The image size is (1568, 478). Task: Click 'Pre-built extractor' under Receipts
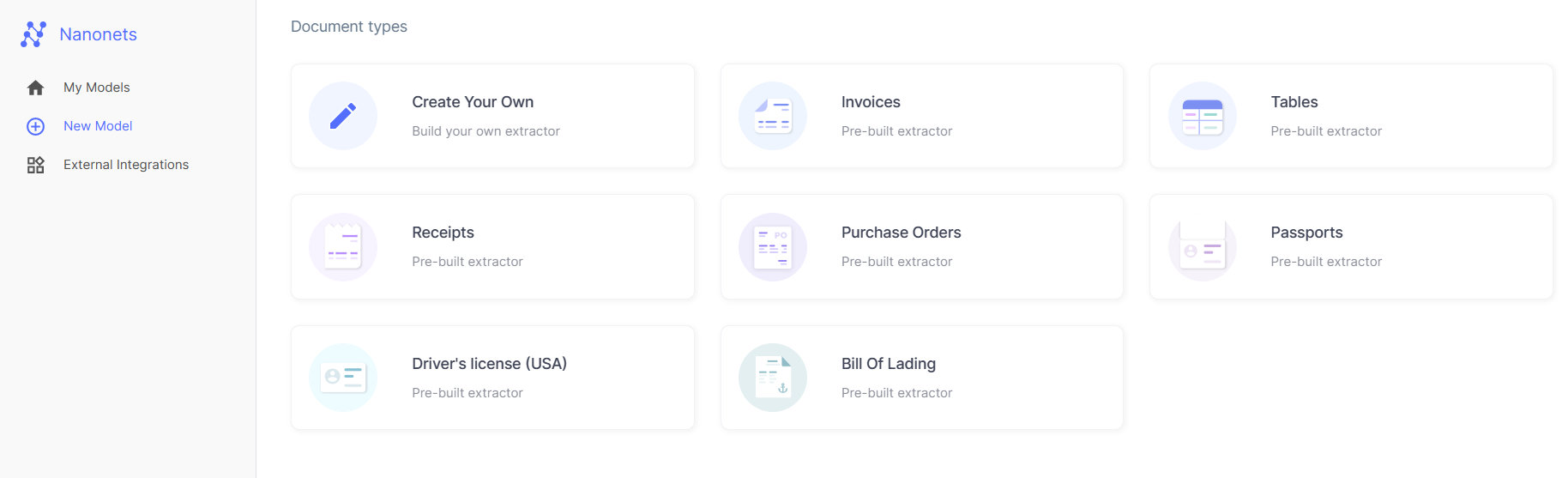coord(467,262)
